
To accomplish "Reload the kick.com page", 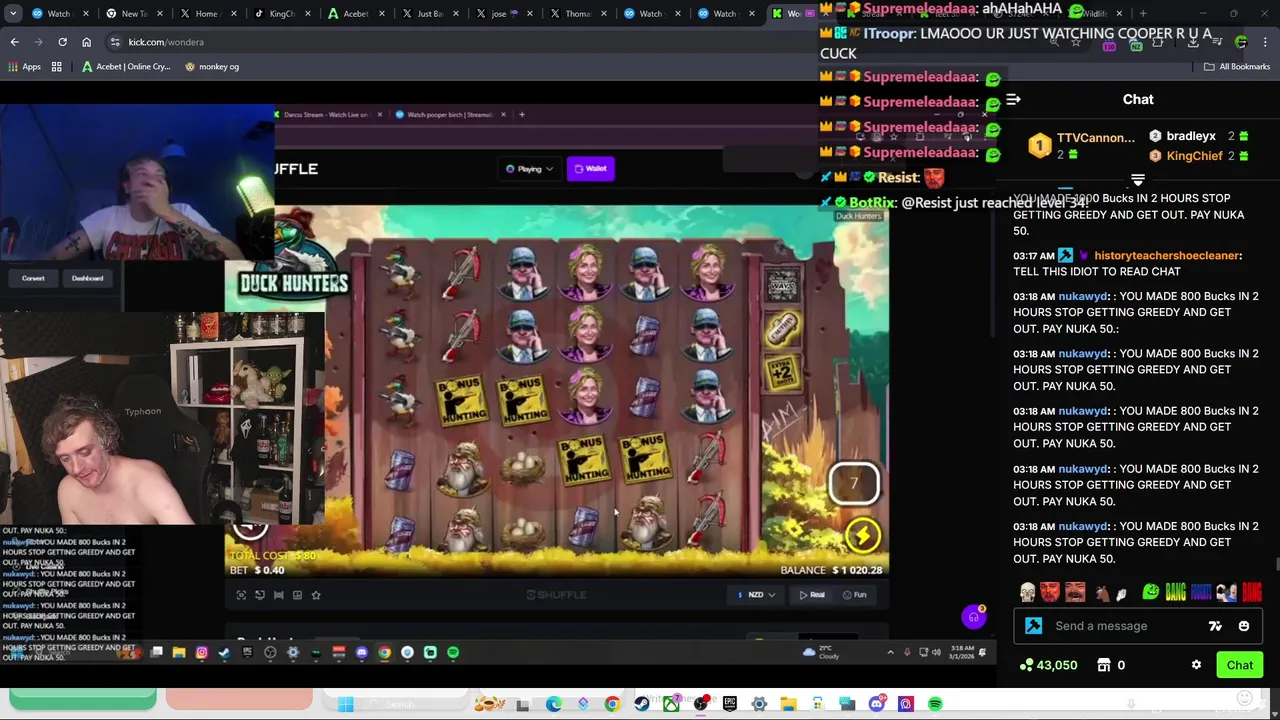I will [62, 42].
